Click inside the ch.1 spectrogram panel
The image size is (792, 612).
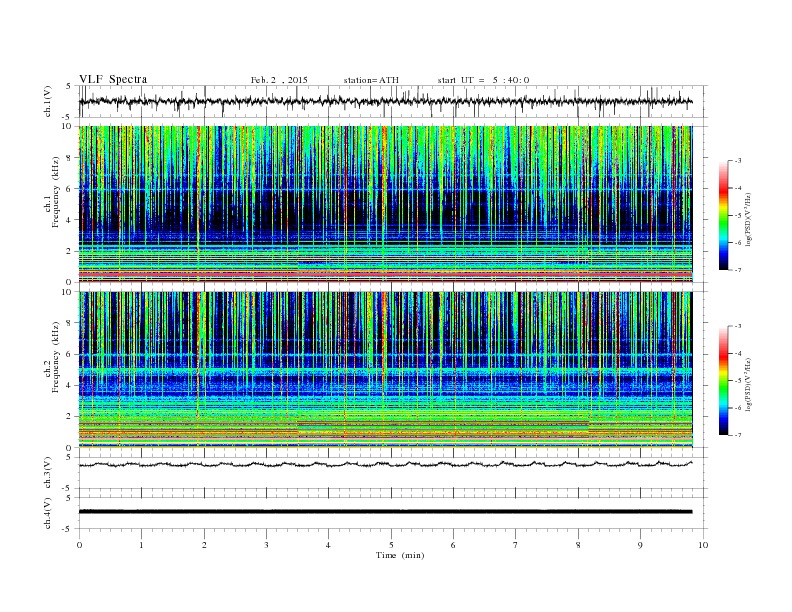click(385, 204)
